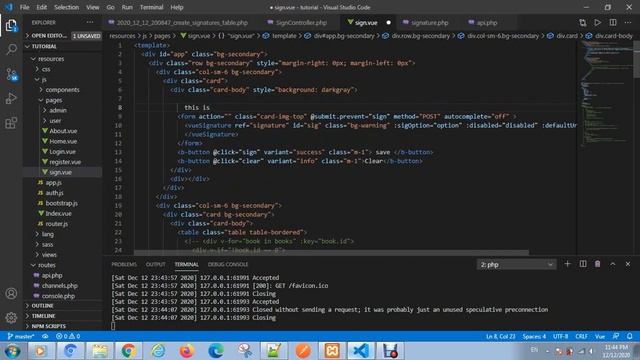Close the terminal panel

pyautogui.click(x=628, y=264)
